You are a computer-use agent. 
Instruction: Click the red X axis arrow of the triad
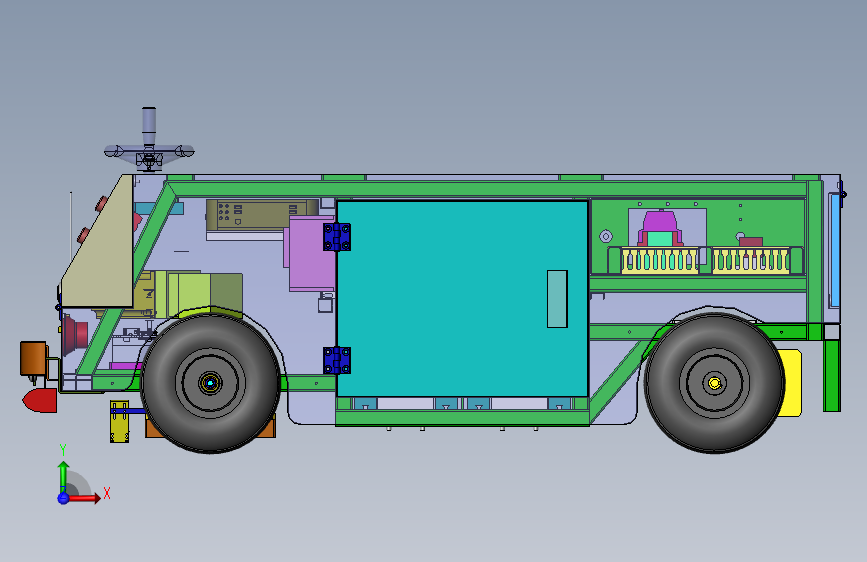click(84, 498)
